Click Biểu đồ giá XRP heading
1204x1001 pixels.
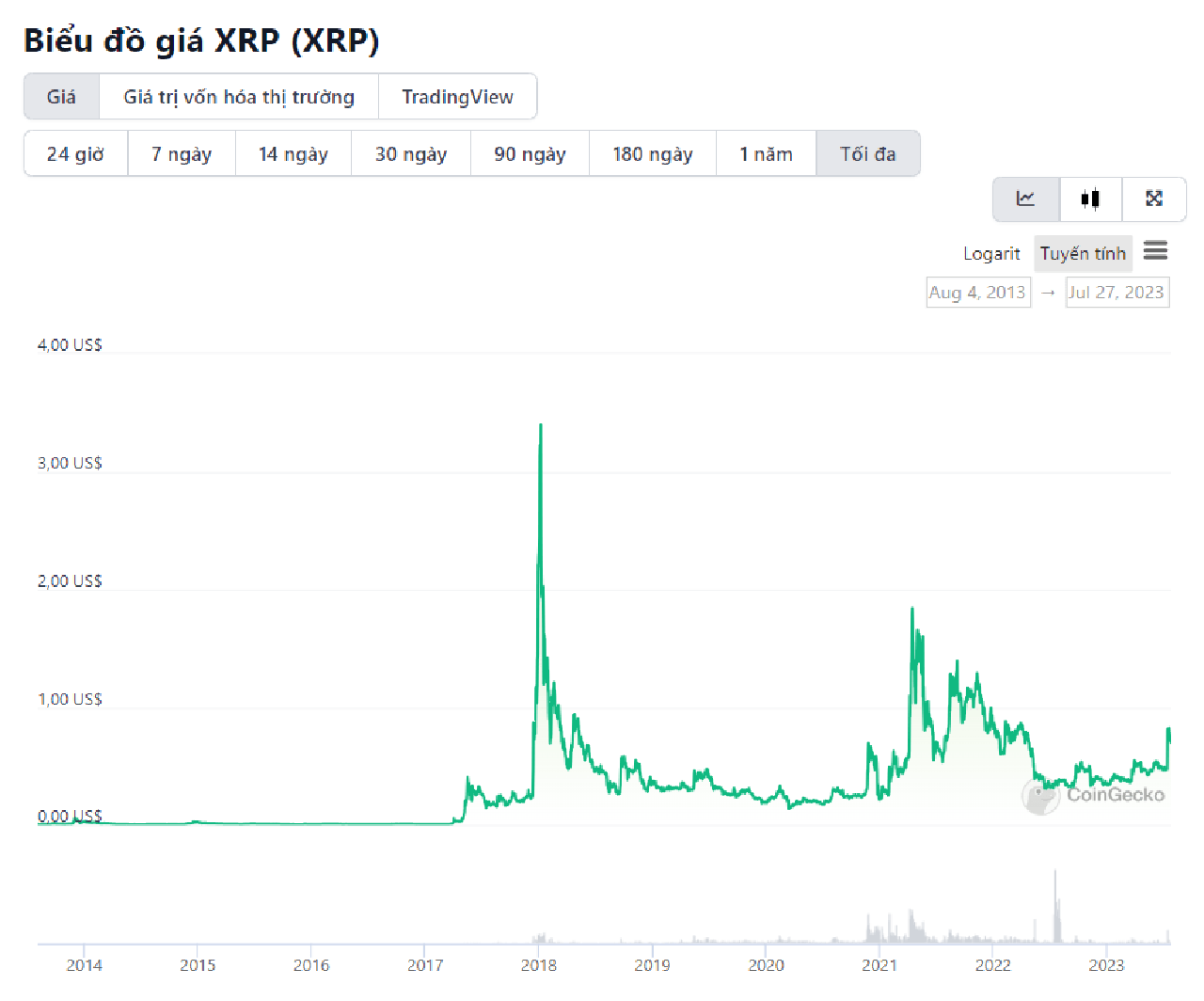point(201,41)
